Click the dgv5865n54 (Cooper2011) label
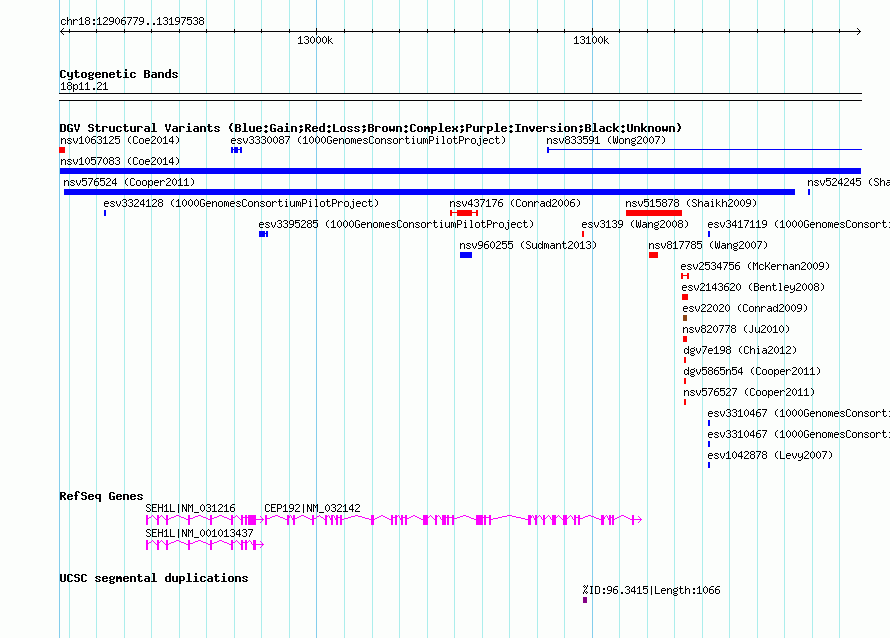The width and height of the screenshot is (890, 638). click(752, 371)
